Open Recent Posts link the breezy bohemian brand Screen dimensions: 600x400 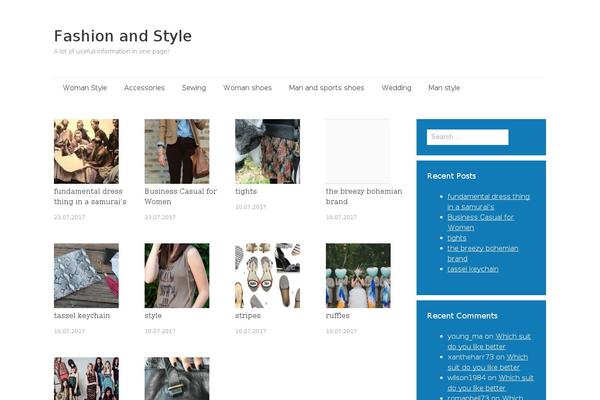tap(483, 253)
